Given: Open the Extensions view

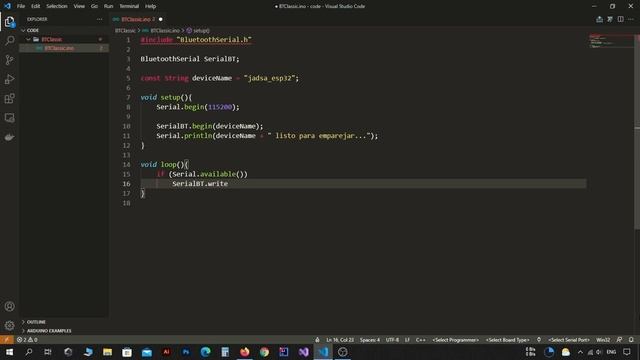Looking at the screenshot, I should [9, 98].
